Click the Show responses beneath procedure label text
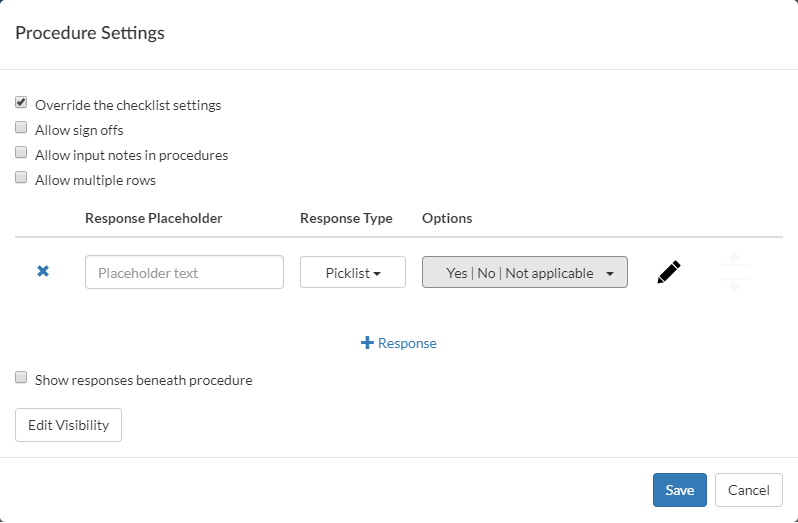798x523 pixels. 143,380
